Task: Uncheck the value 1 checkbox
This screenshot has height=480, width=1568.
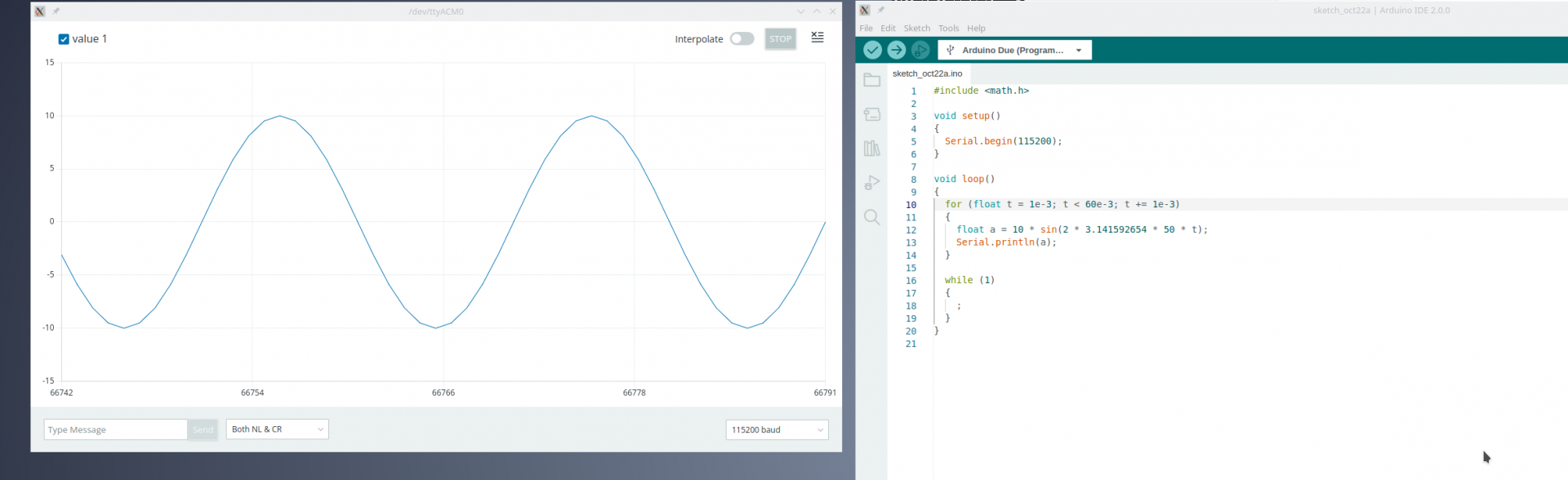Action: [x=64, y=39]
